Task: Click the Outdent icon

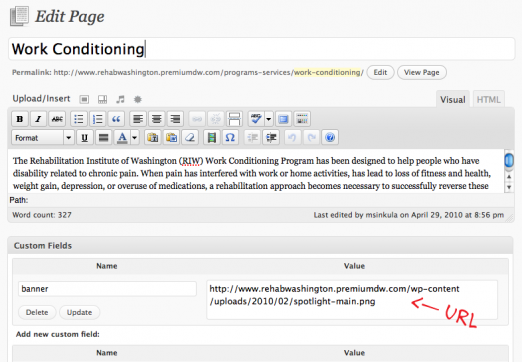Action: (x=252, y=138)
